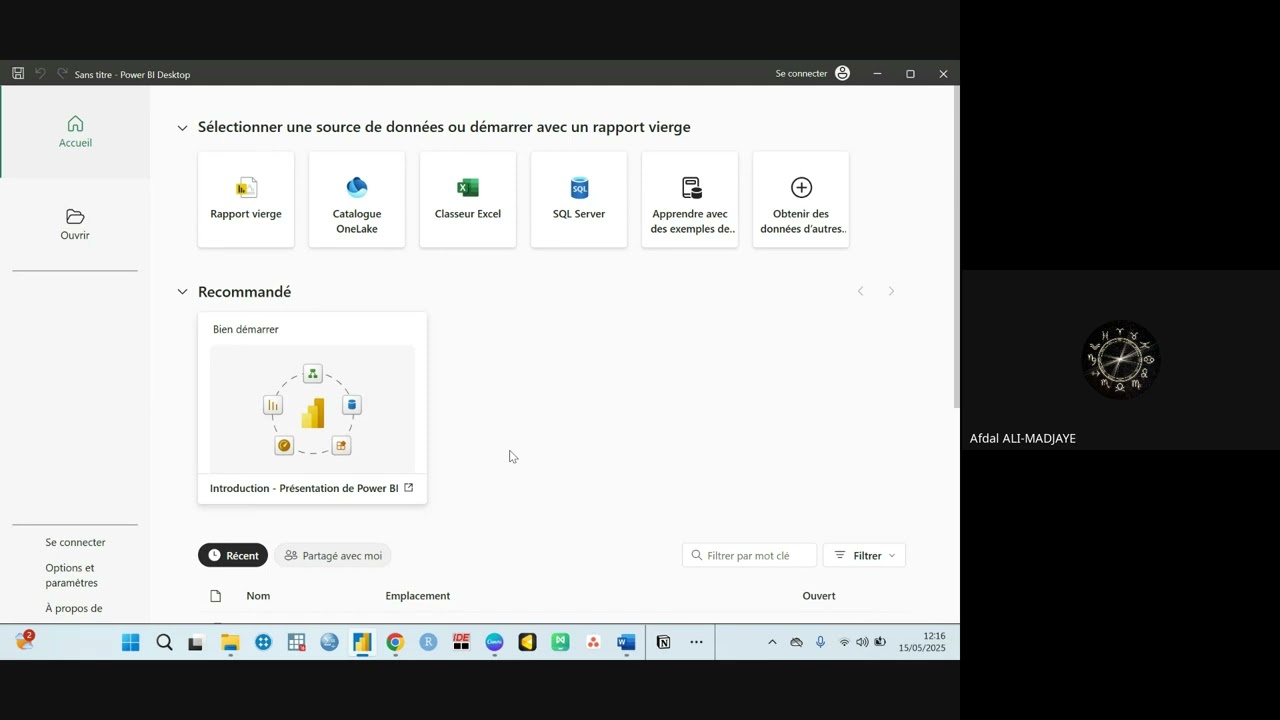Open File Explorer from taskbar
This screenshot has width=1280, height=720.
click(x=230, y=643)
